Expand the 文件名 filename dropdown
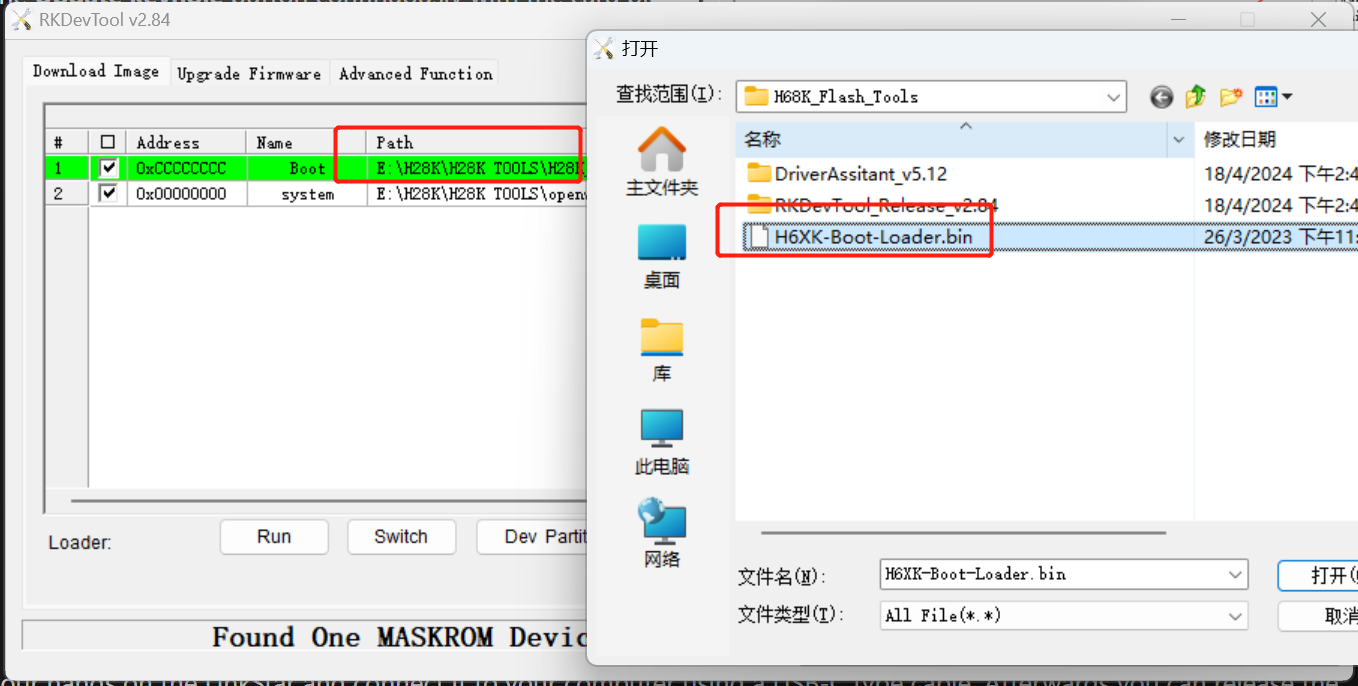 [1236, 575]
